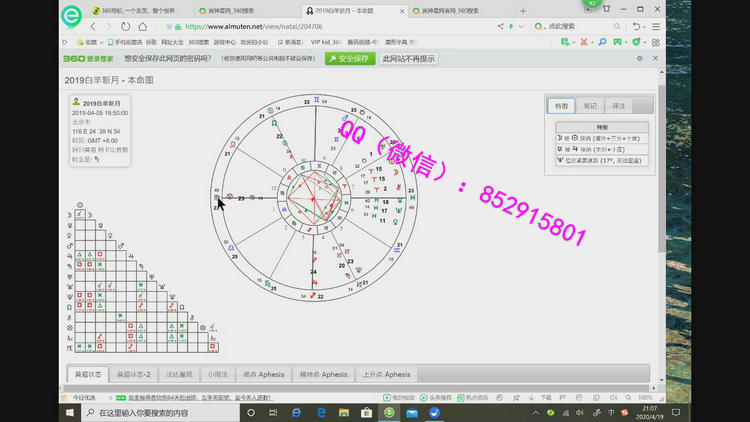Open the 小限法 tab
The width and height of the screenshot is (750, 422).
coord(217,374)
